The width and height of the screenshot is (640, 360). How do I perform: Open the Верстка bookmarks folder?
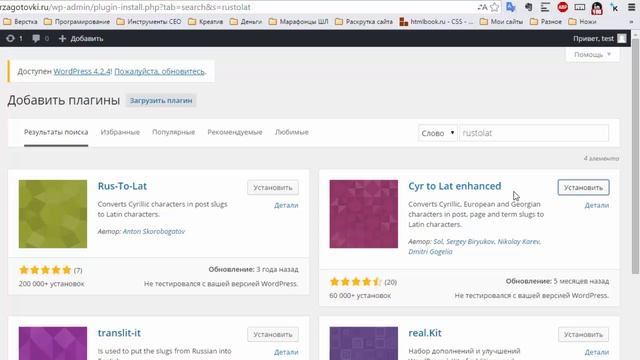click(20, 22)
